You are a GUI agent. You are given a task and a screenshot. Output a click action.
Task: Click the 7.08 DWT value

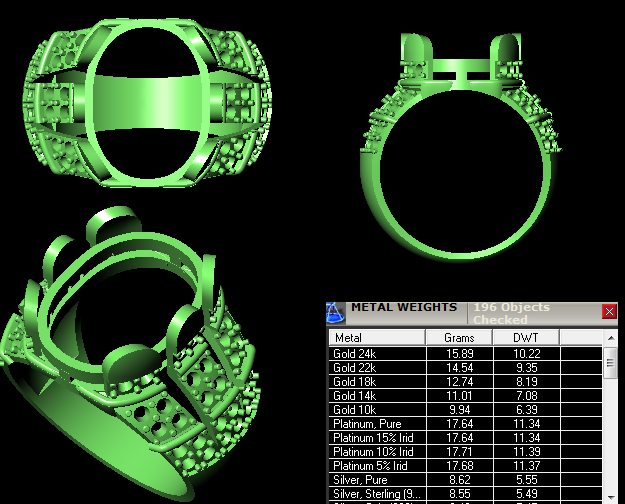[x=527, y=396]
